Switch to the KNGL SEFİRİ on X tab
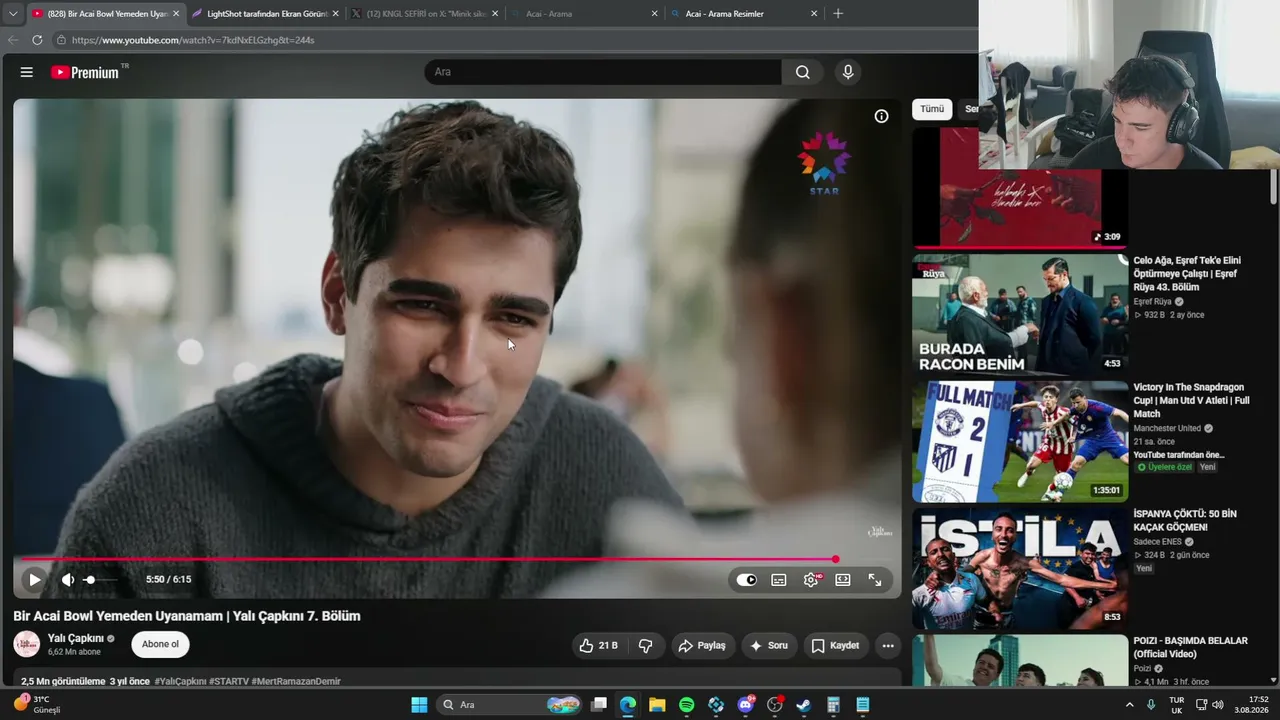 coord(426,14)
